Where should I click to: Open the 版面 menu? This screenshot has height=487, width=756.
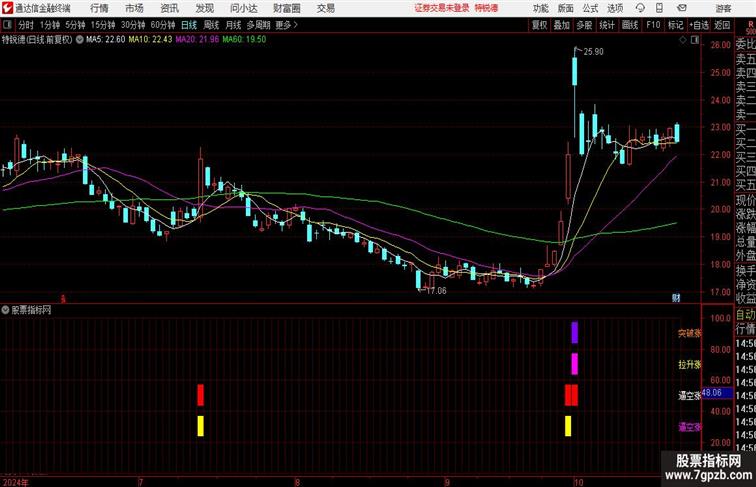coord(566,8)
